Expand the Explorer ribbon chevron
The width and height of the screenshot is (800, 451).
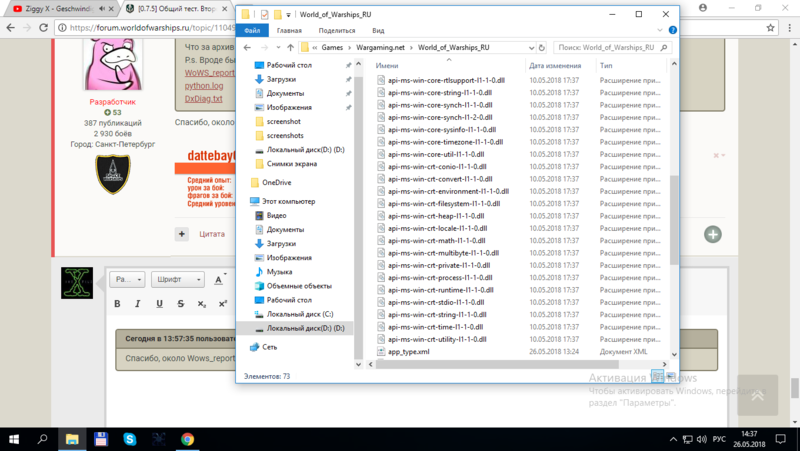pos(660,31)
